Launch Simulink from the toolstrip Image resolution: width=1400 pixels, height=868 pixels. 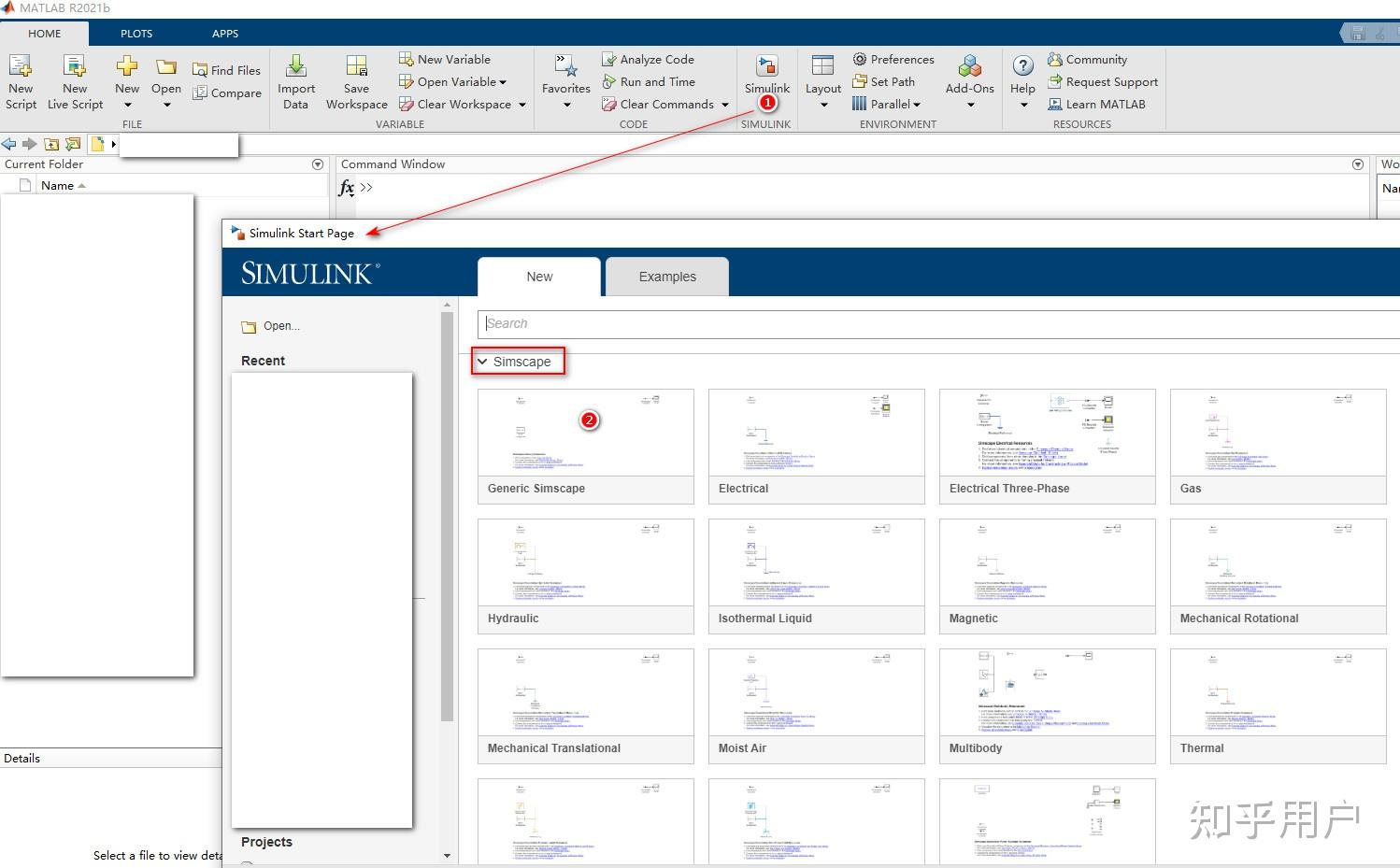766,75
